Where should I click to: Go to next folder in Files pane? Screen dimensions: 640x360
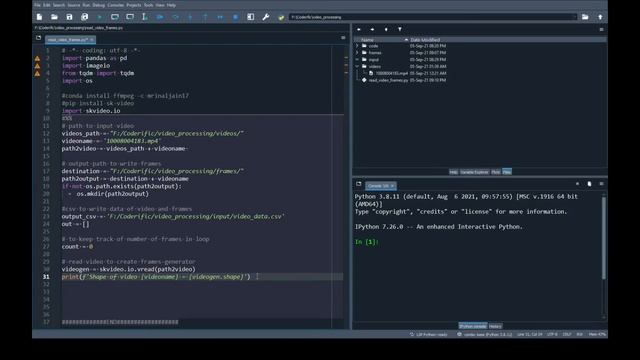click(372, 29)
